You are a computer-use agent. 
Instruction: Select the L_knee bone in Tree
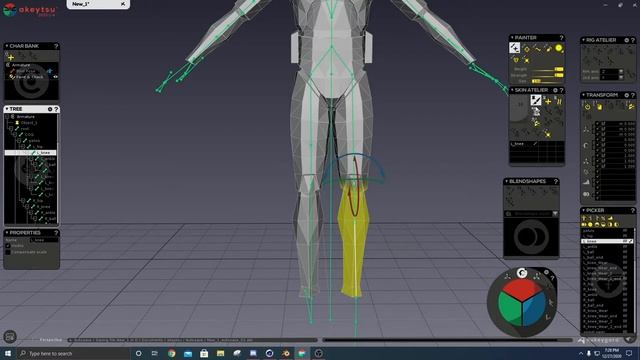(31, 153)
